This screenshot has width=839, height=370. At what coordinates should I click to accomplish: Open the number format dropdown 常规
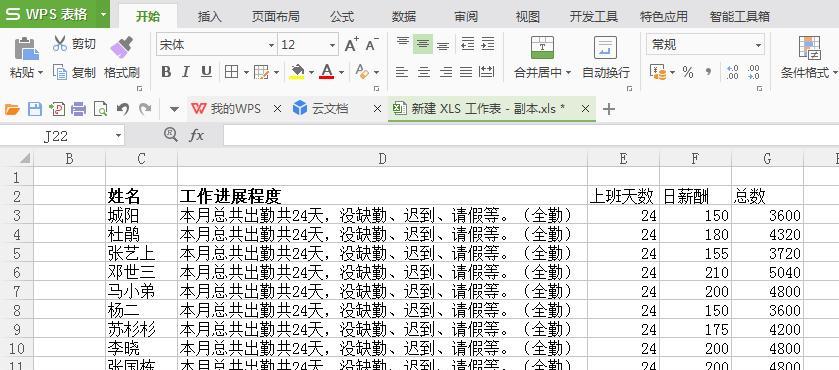tap(758, 45)
